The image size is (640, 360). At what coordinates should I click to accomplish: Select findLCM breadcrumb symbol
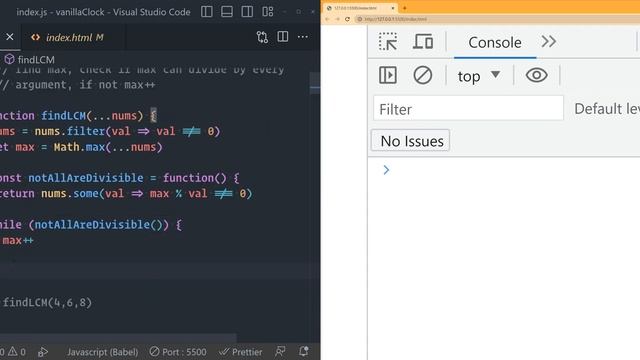pos(30,60)
